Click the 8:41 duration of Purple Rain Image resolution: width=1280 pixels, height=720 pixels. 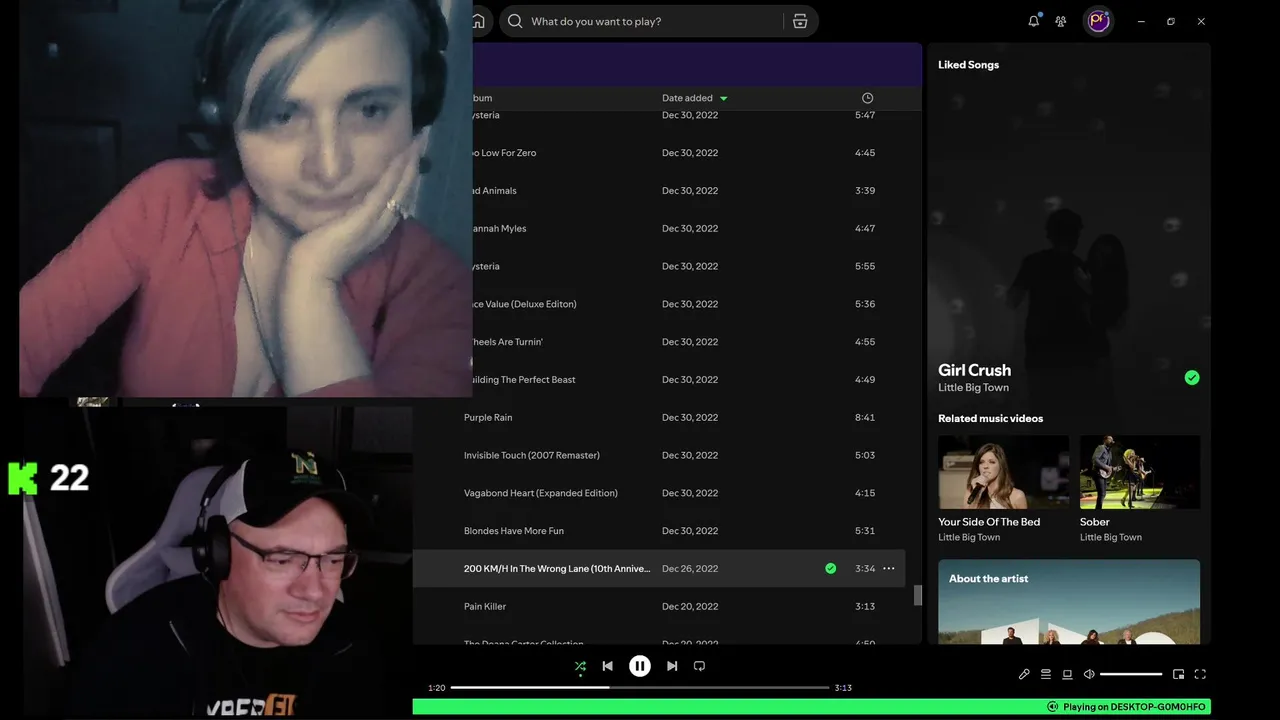coord(865,417)
